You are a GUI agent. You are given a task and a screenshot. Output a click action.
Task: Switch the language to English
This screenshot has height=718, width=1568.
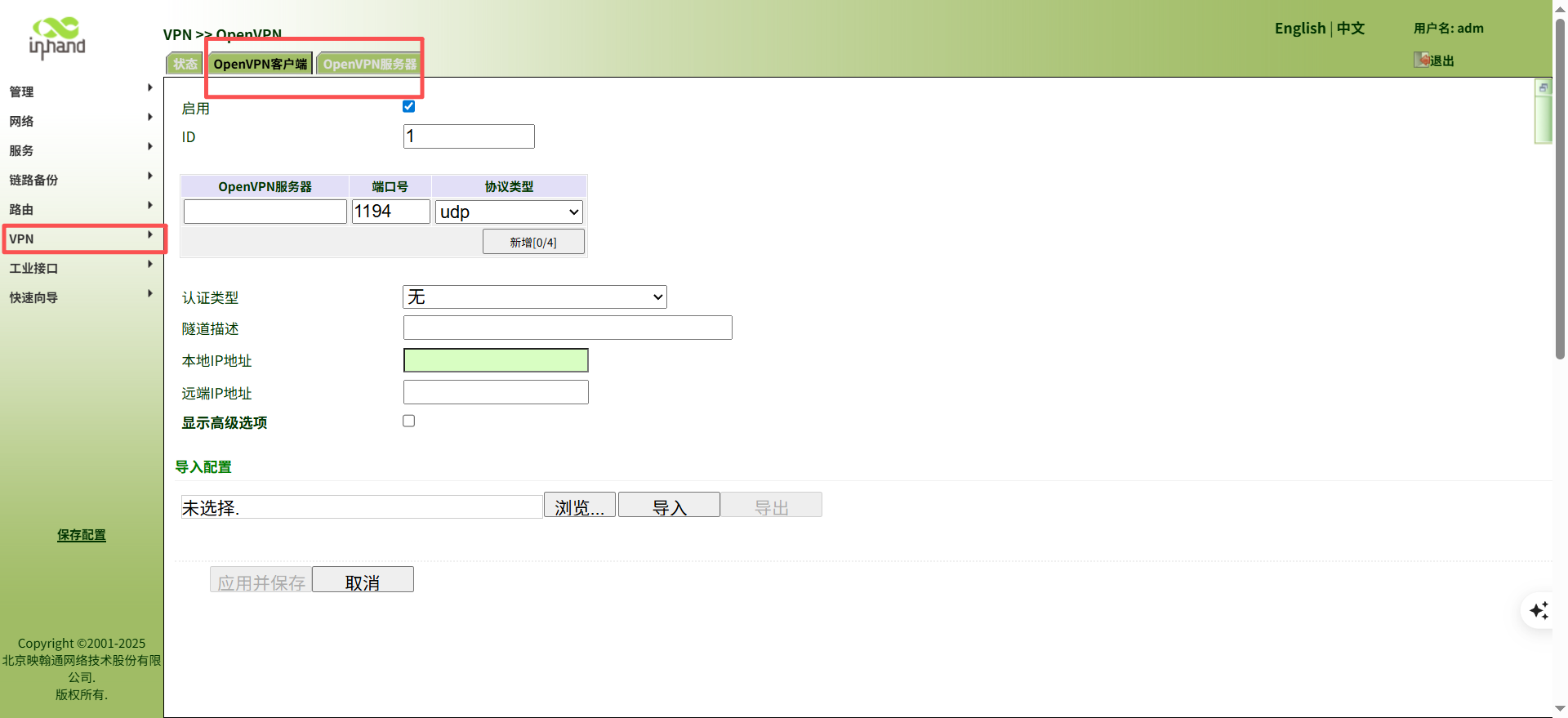click(x=1300, y=29)
